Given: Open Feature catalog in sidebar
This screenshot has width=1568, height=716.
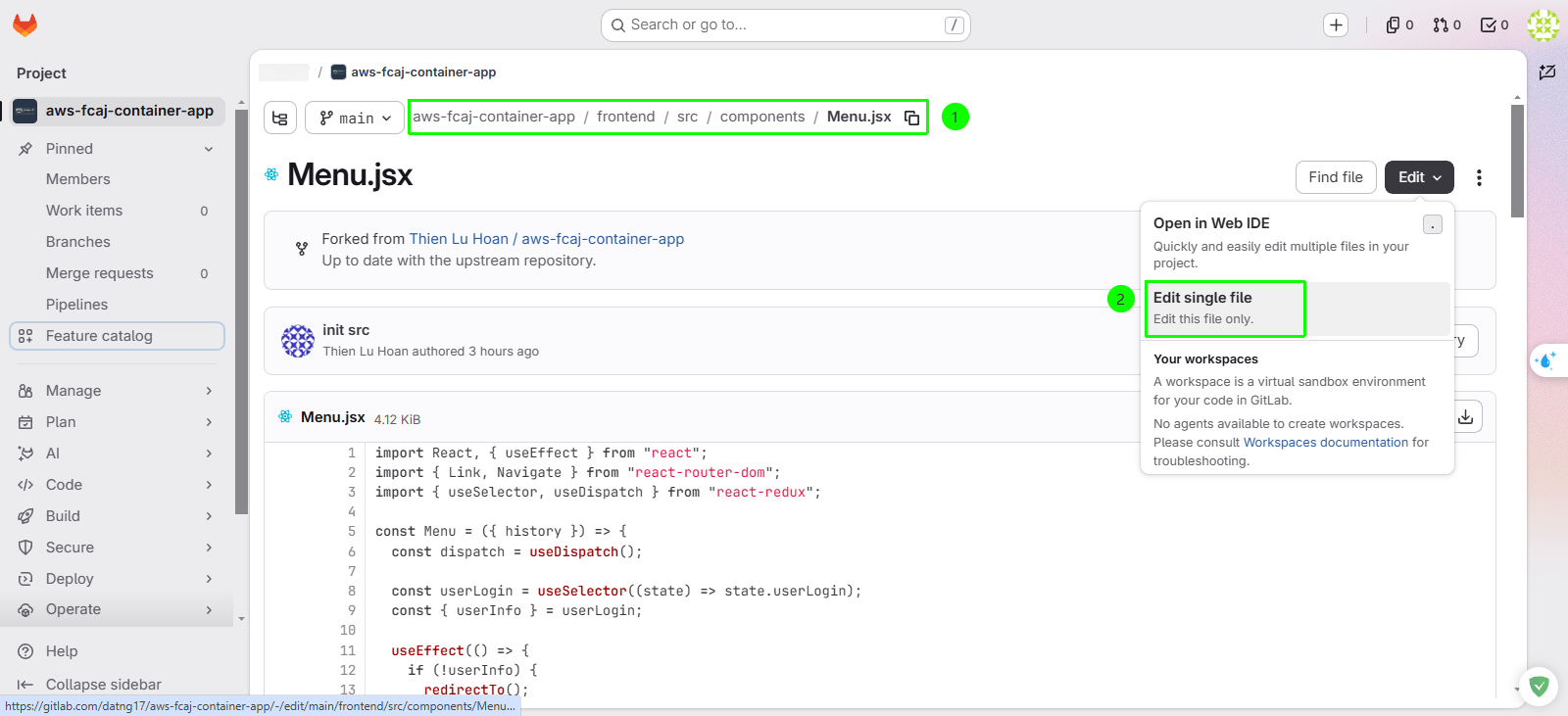Looking at the screenshot, I should 118,336.
